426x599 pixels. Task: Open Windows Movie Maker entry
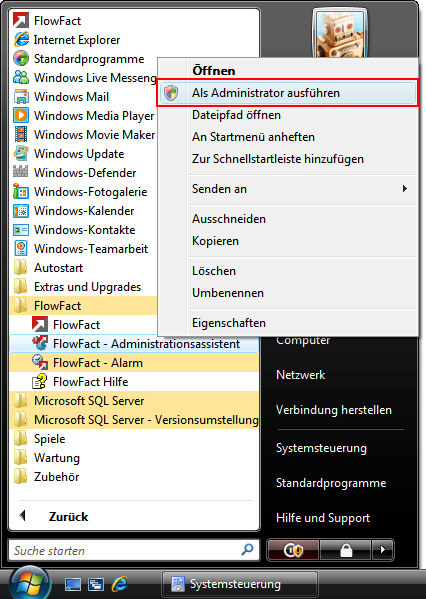tap(84, 134)
